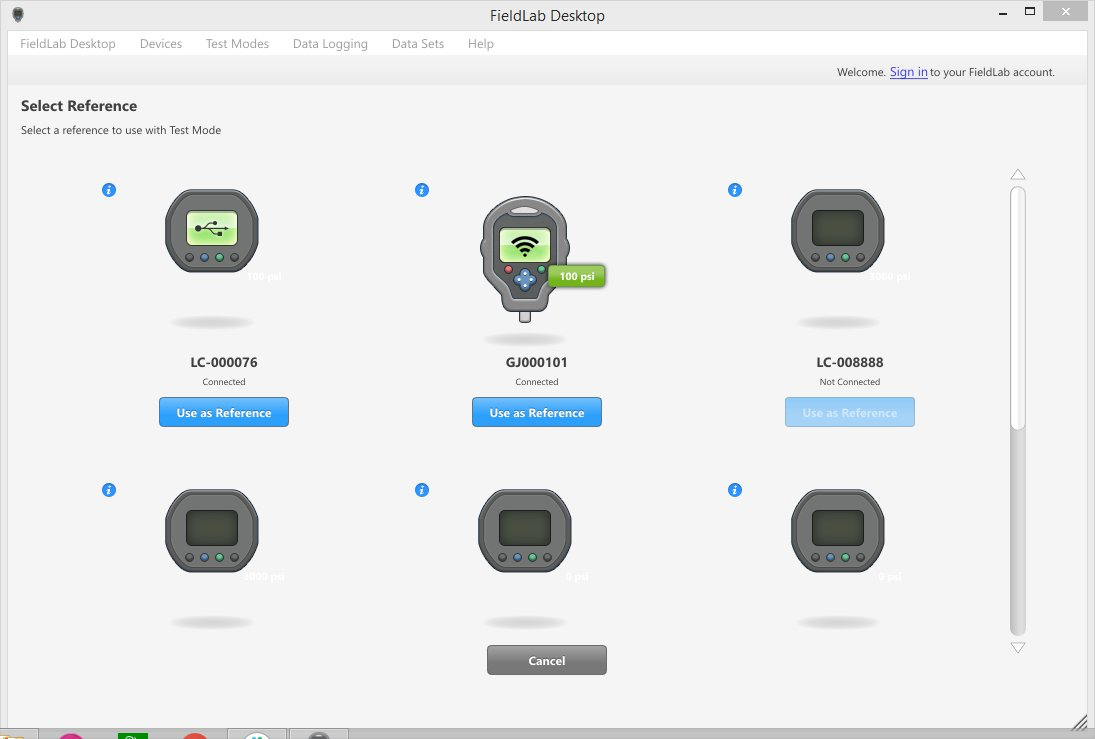Follow the Sign in link
Image resolution: width=1095 pixels, height=739 pixels.
coord(909,72)
